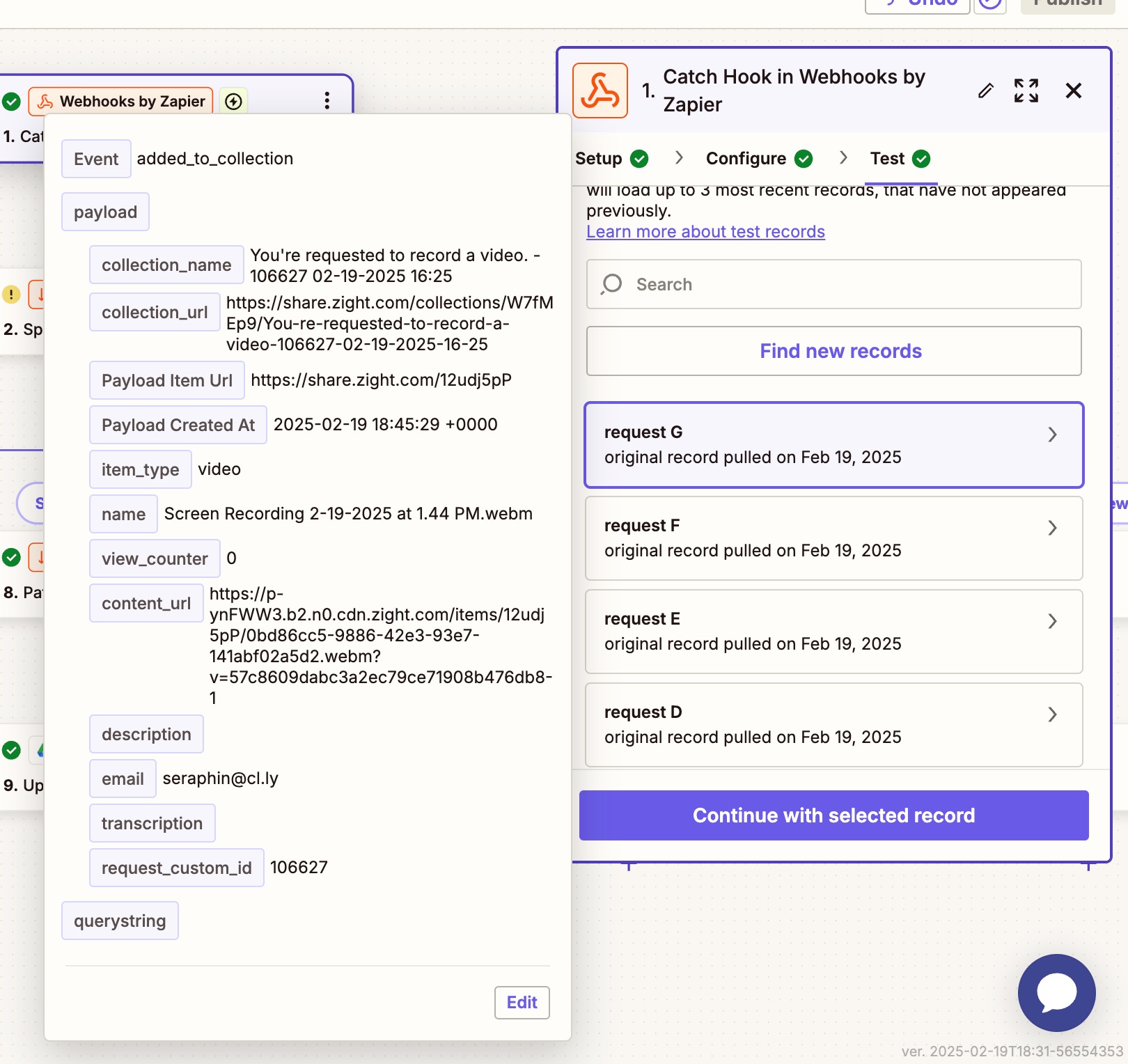
Task: Expand request G with its chevron
Action: pyautogui.click(x=1052, y=435)
